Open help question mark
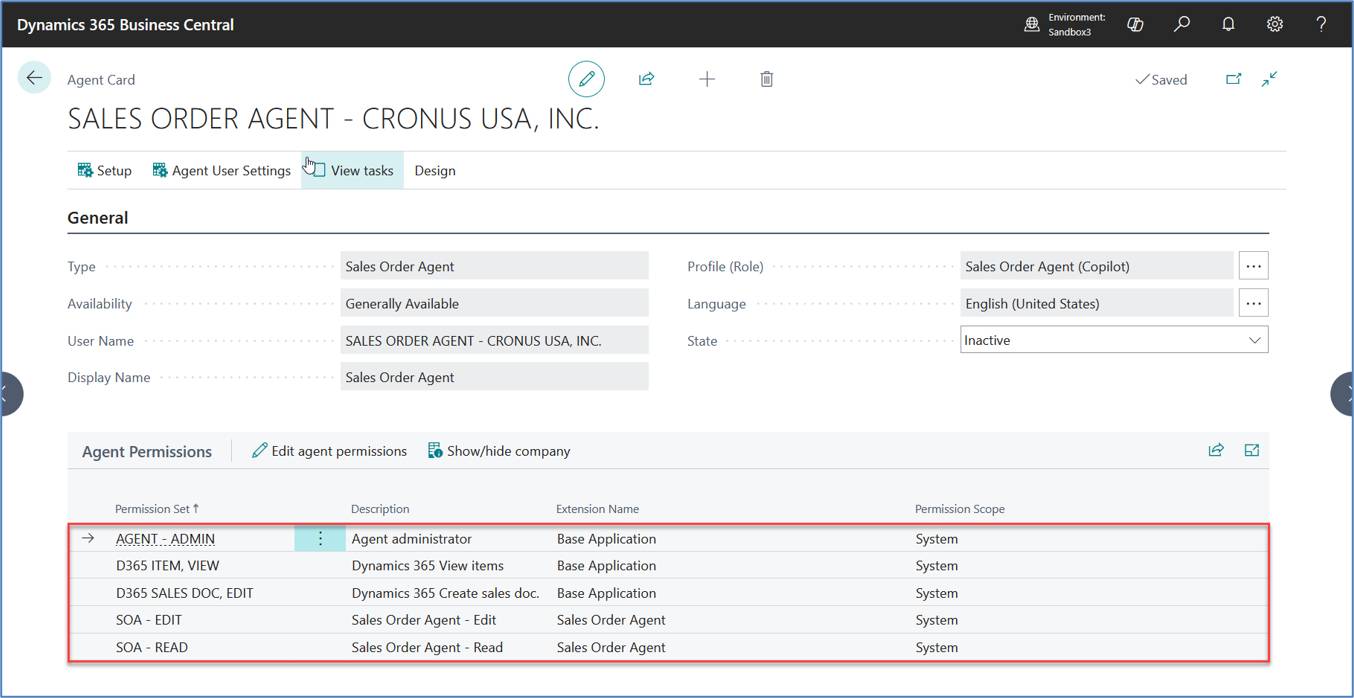 (x=1321, y=24)
